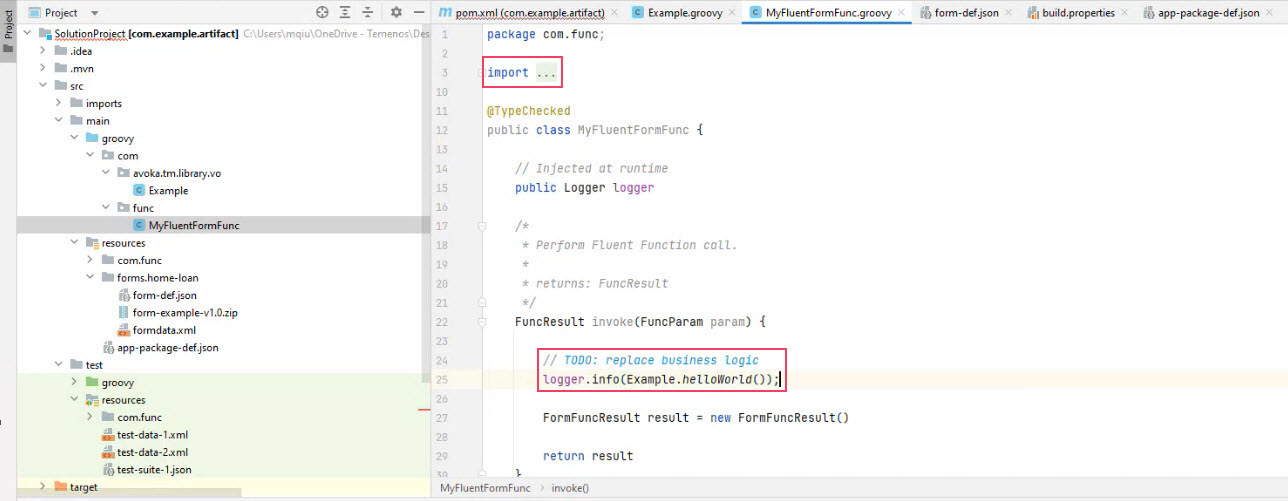Click the class icon on Example.groovy tab

638,13
